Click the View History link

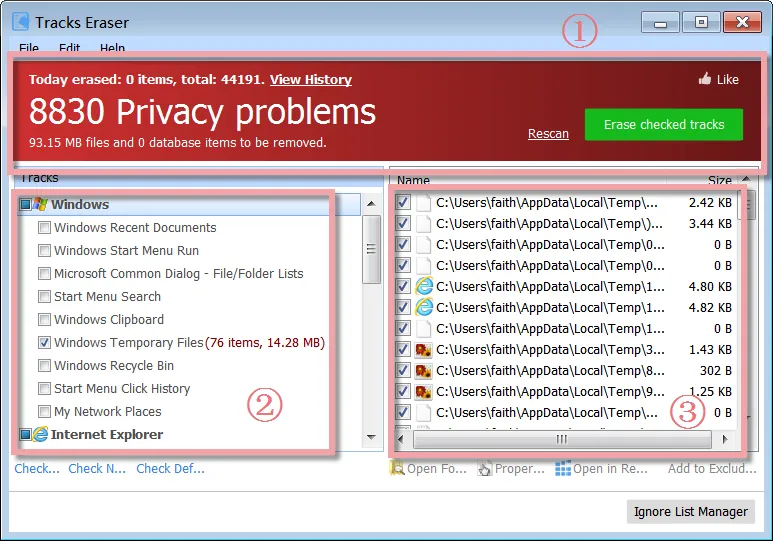[x=311, y=79]
